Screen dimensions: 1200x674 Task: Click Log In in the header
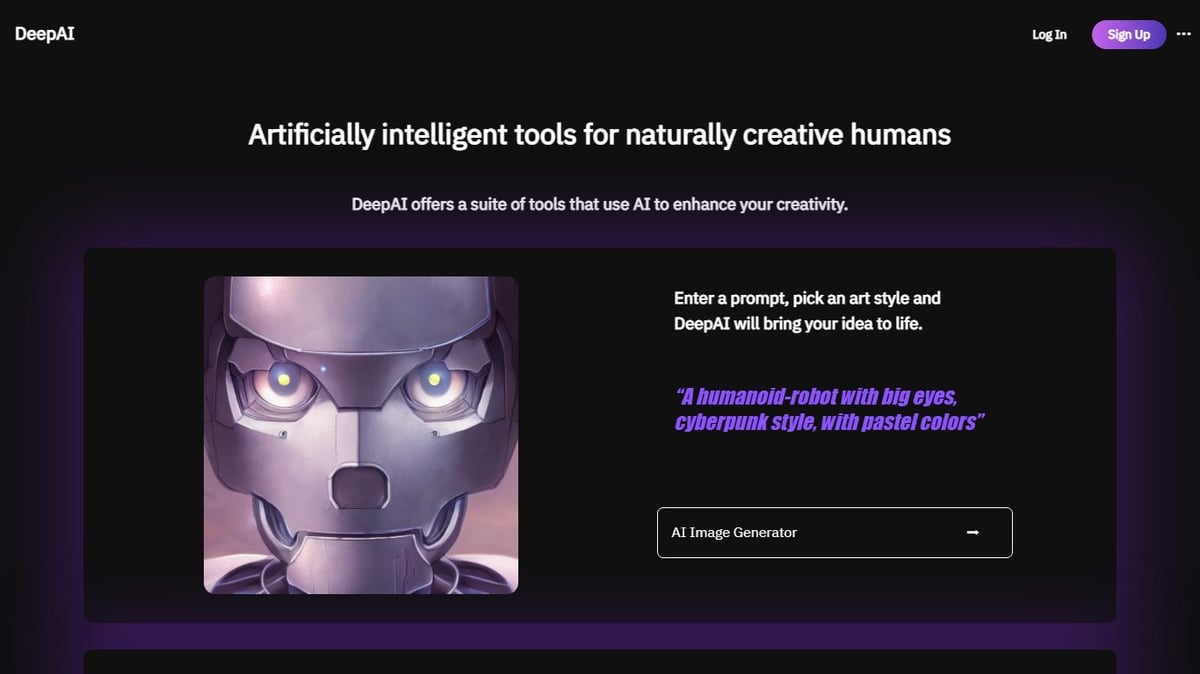tap(1048, 34)
